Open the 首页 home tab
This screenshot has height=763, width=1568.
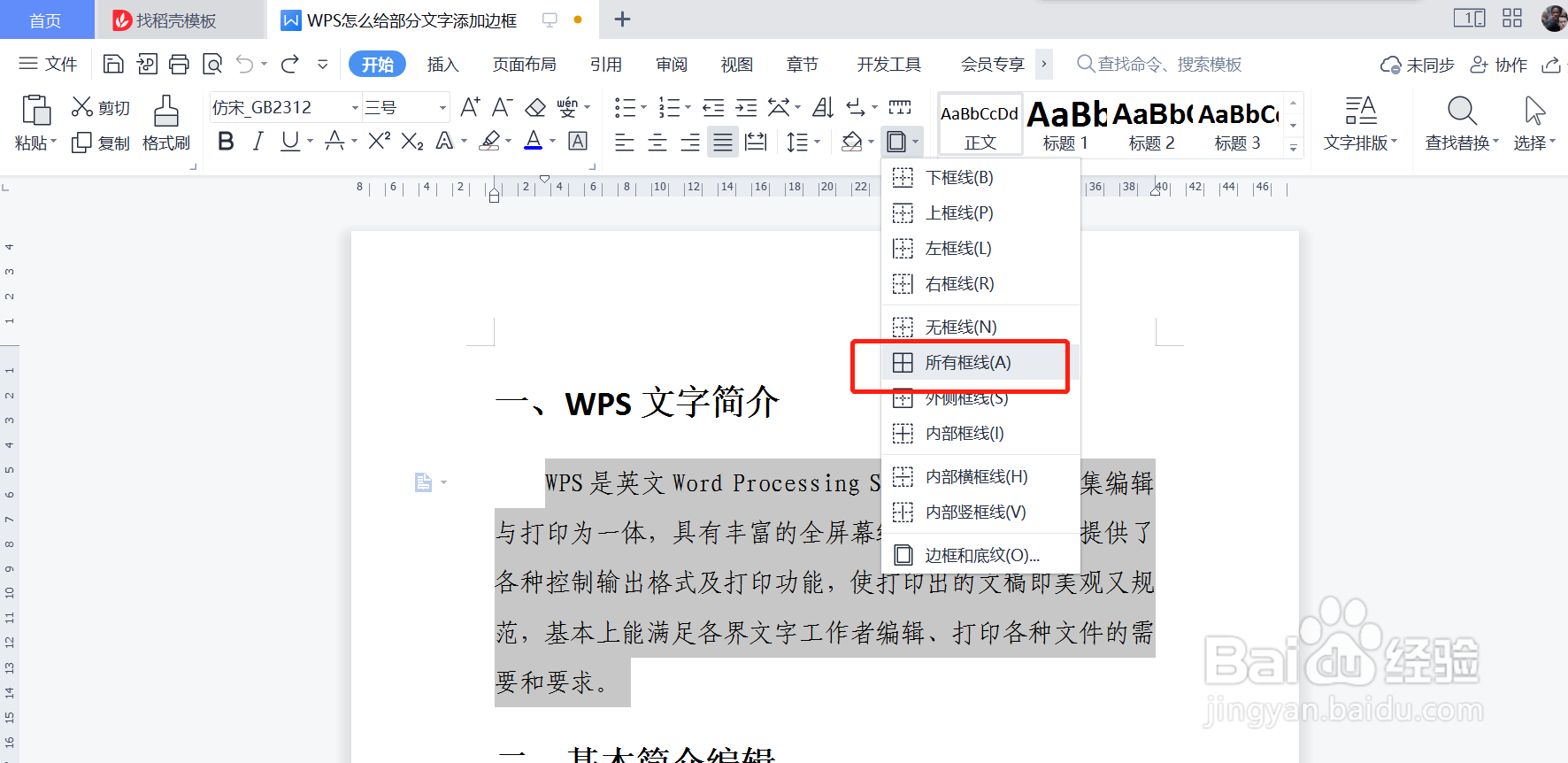tap(46, 19)
